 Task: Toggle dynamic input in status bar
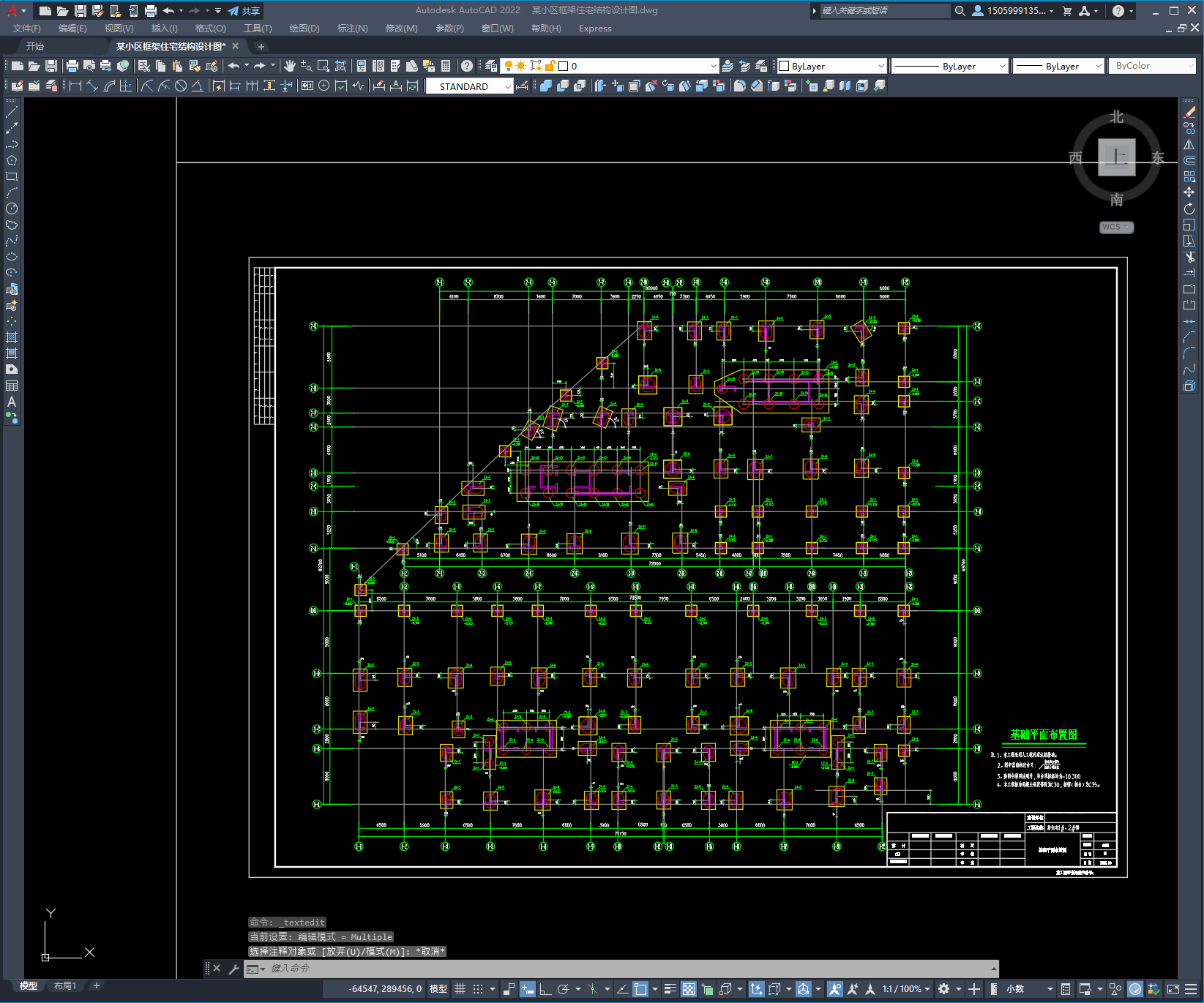pos(528,989)
